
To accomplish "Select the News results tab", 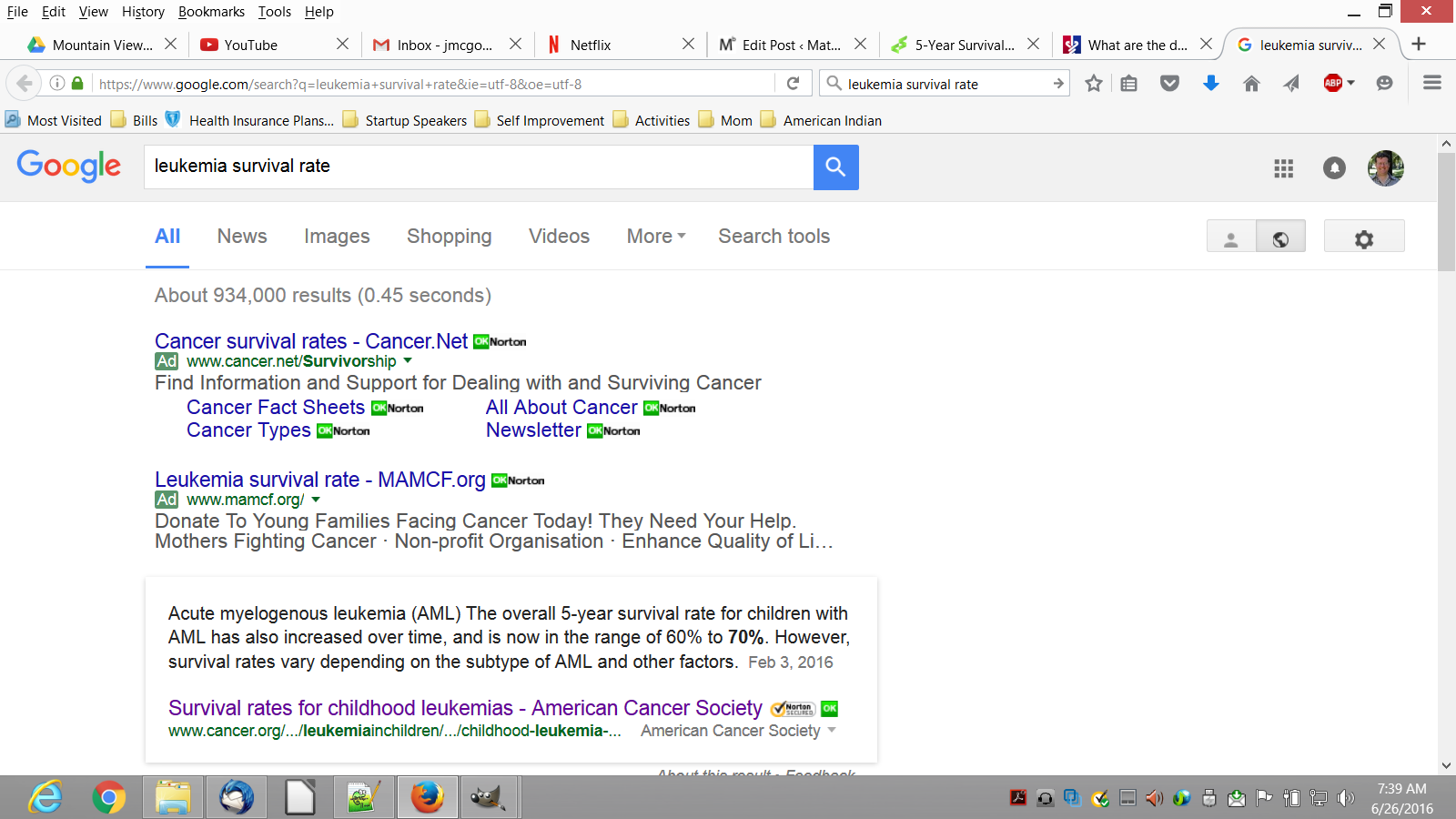I will point(242,237).
